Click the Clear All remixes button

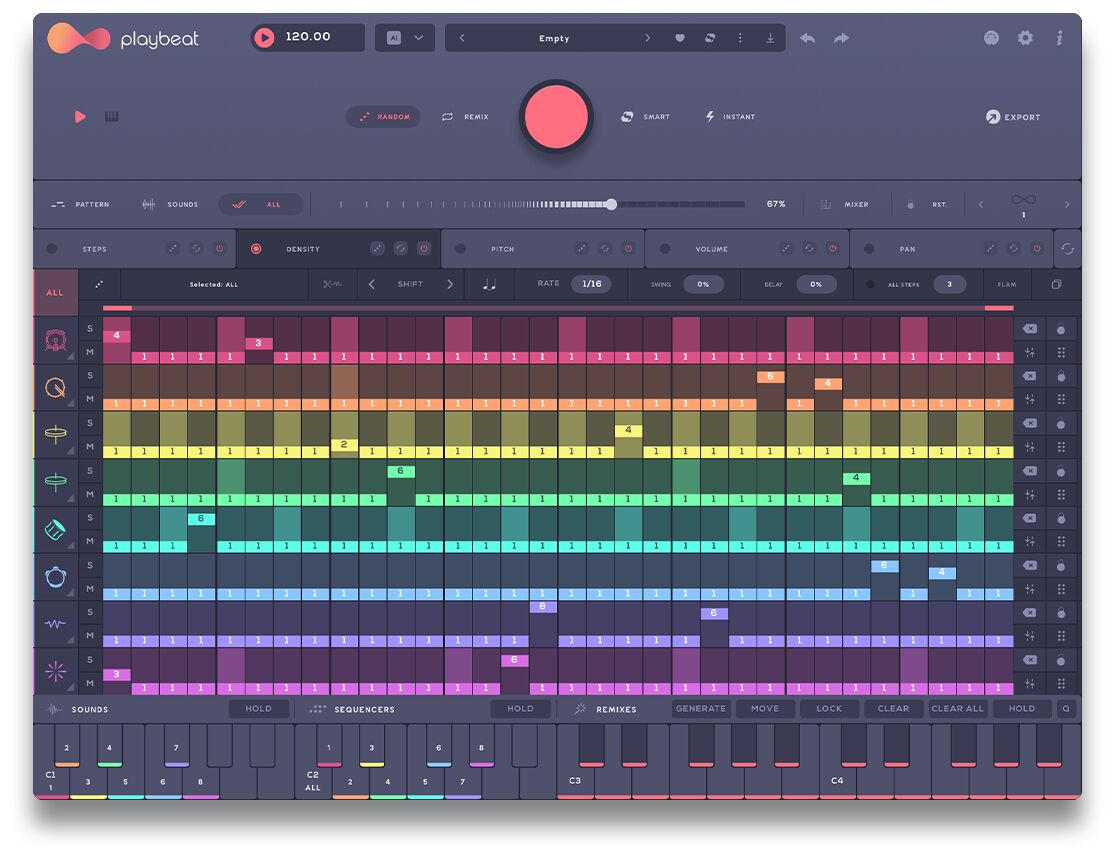click(957, 709)
